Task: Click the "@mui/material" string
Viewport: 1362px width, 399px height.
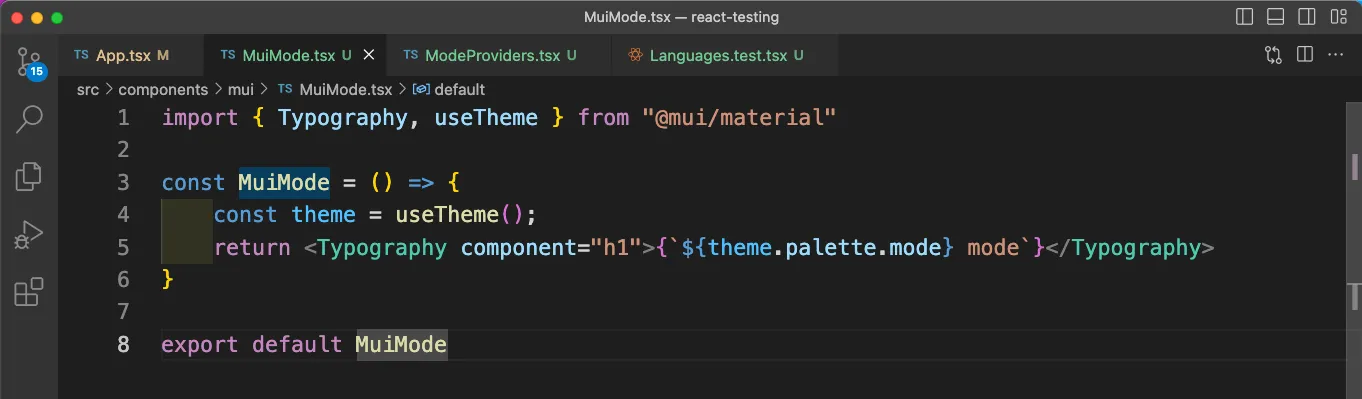Action: pos(739,118)
